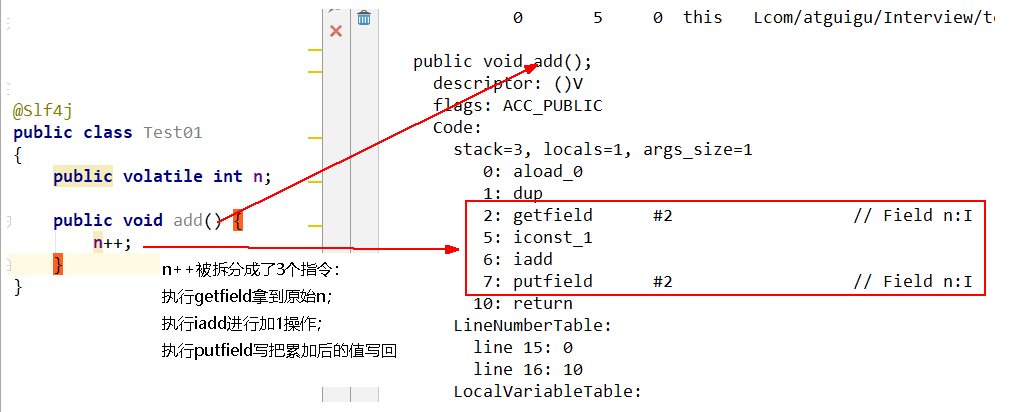Viewport: 1012px width, 412px height.
Task: Click the red X close icon
Action: (336, 31)
